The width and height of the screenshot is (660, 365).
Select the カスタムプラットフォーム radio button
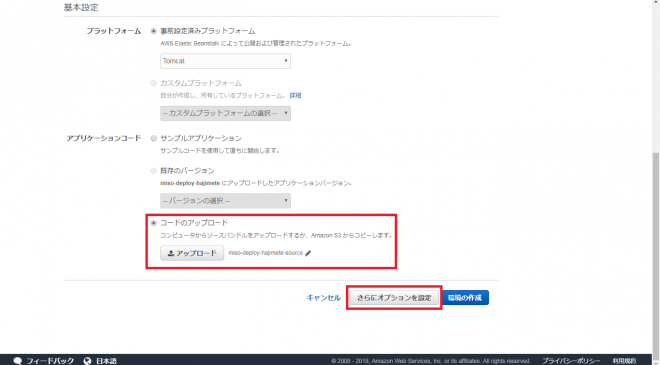154,83
